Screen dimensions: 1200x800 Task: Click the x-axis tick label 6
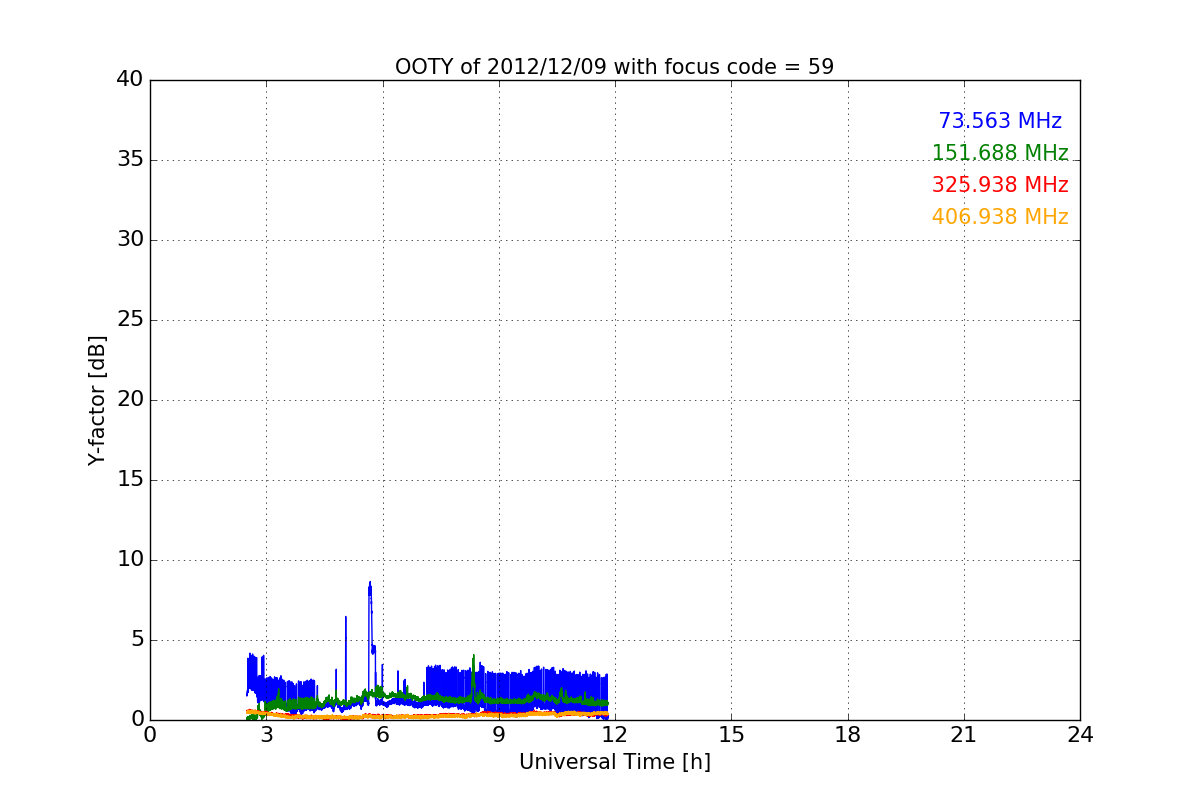(383, 735)
